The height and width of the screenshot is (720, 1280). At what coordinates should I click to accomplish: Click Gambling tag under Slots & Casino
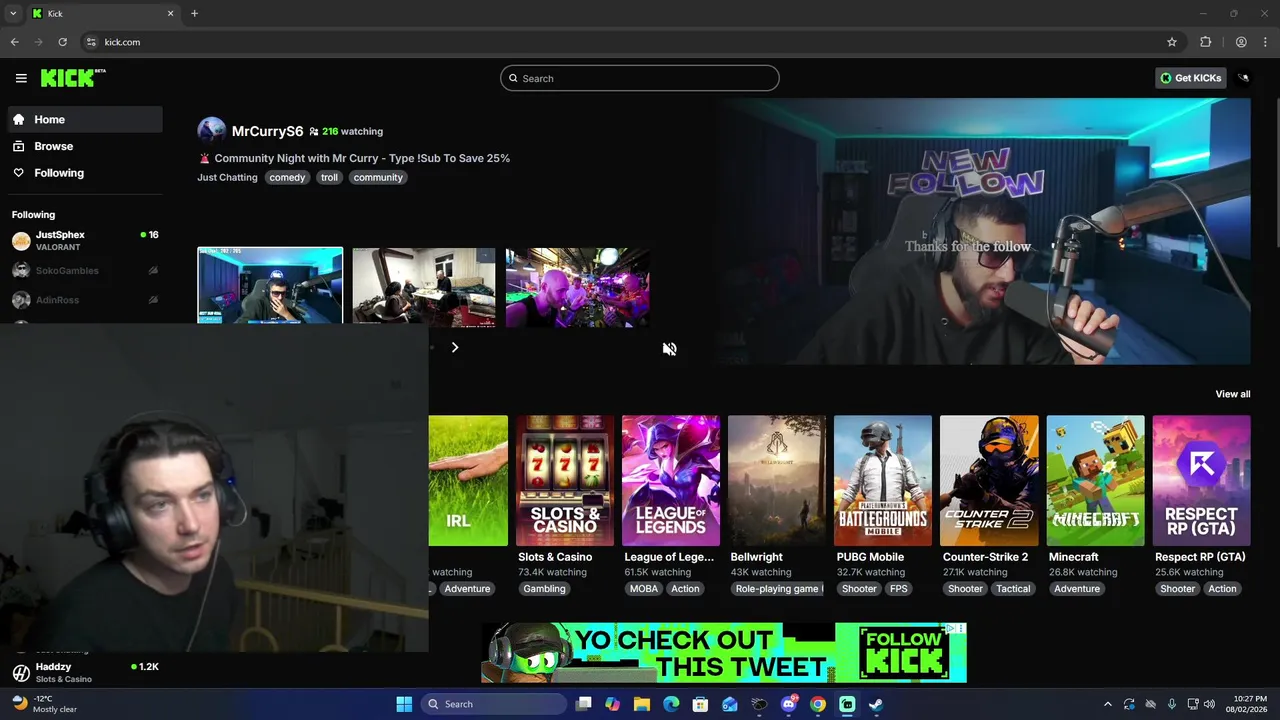[544, 589]
